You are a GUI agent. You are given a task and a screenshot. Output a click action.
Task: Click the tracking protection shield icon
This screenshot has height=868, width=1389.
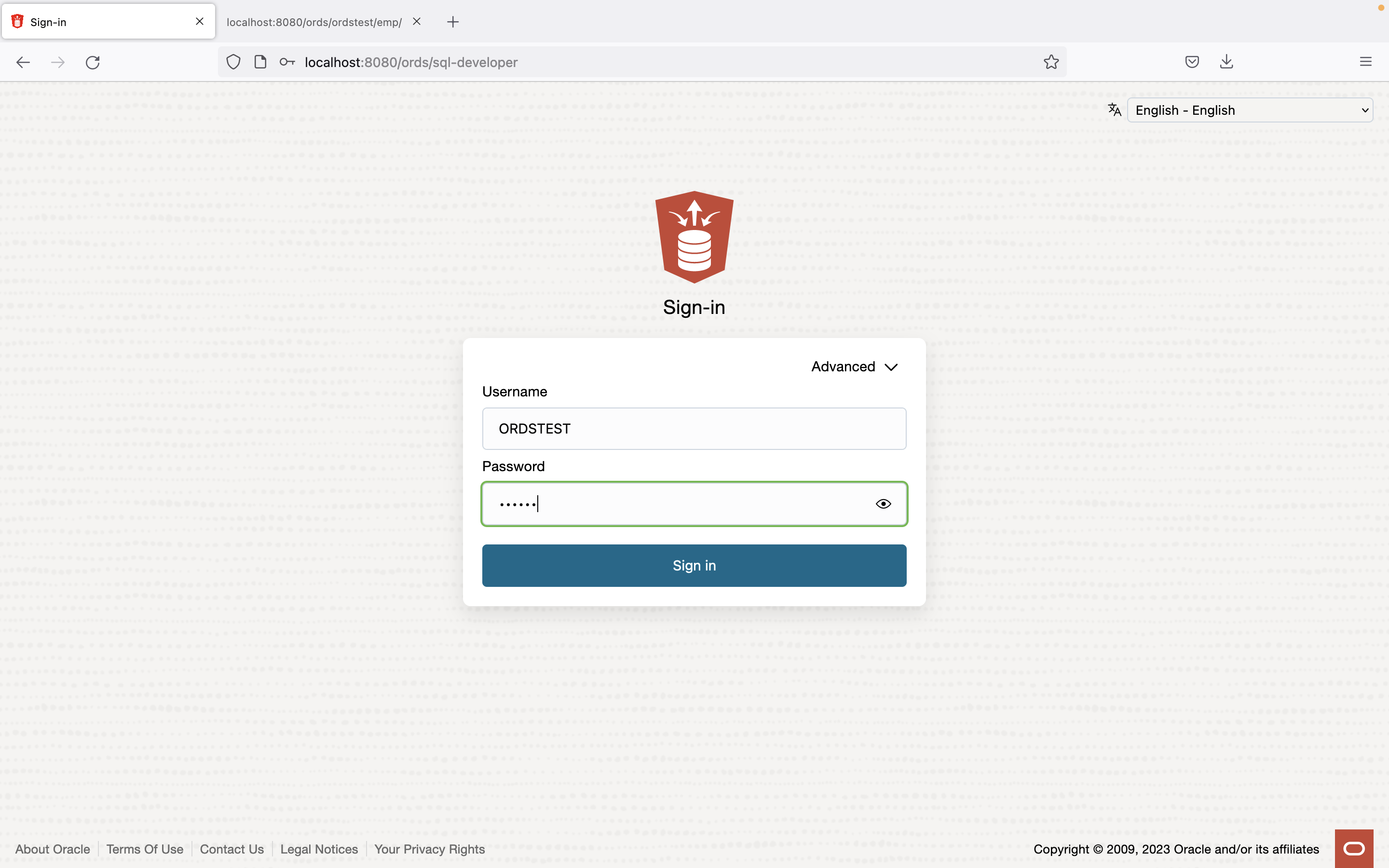click(233, 62)
